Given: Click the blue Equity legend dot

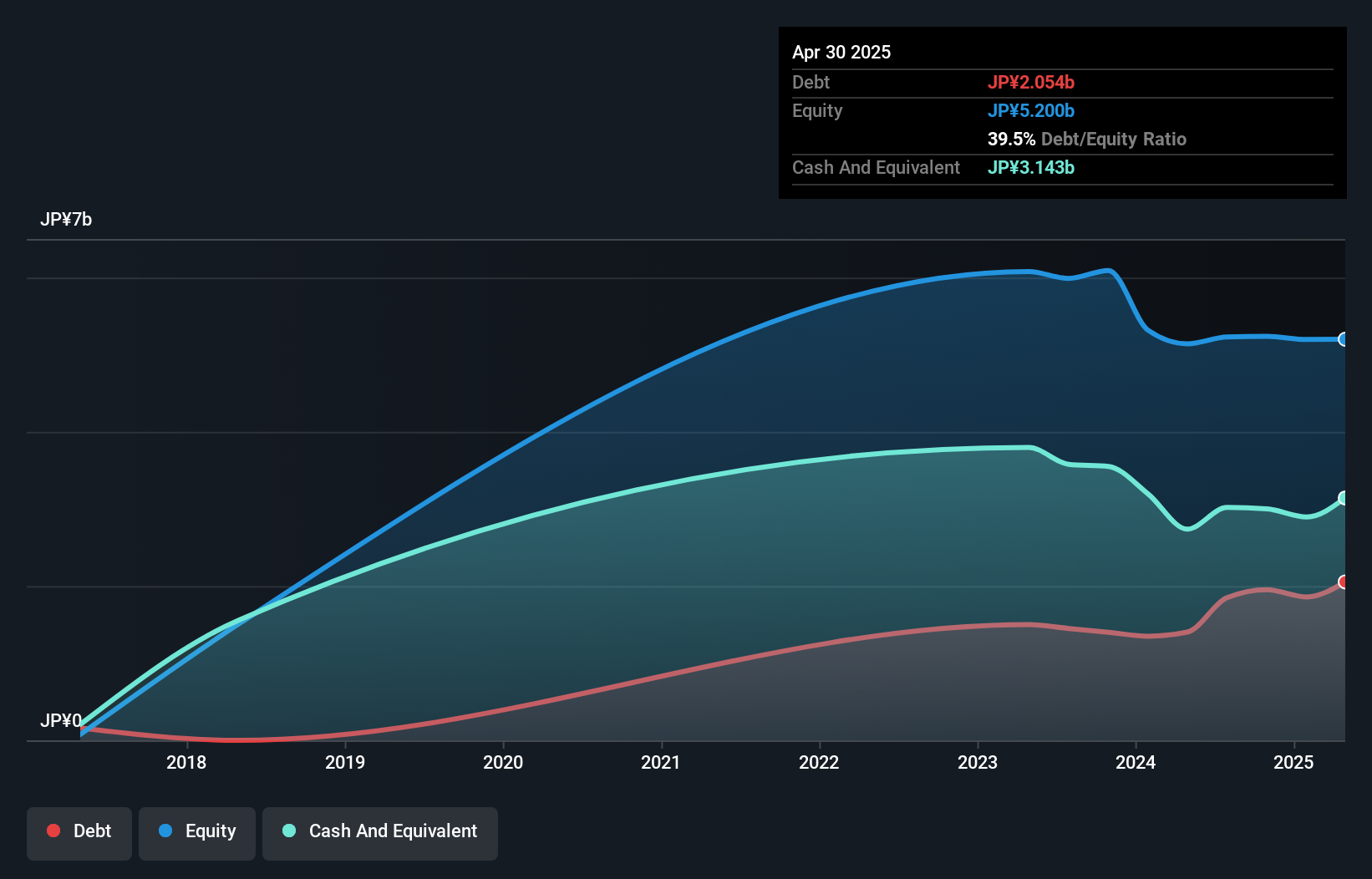Looking at the screenshot, I should (x=165, y=831).
